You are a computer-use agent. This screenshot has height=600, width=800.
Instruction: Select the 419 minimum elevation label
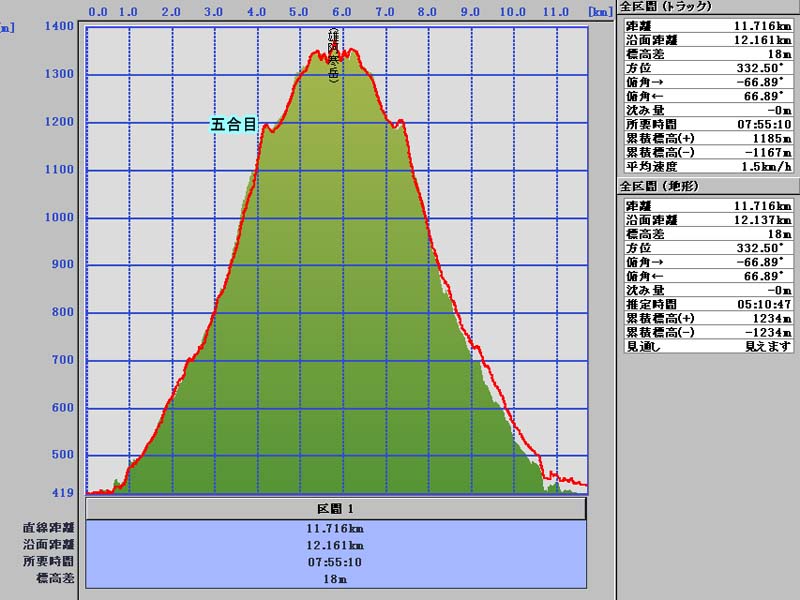point(62,493)
